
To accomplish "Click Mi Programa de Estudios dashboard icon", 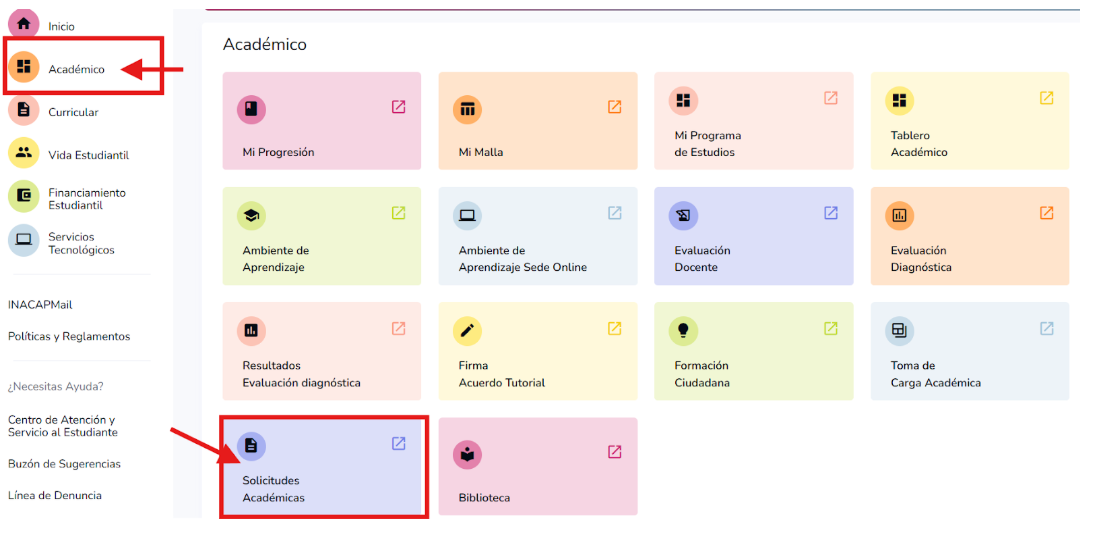I will pos(683,101).
